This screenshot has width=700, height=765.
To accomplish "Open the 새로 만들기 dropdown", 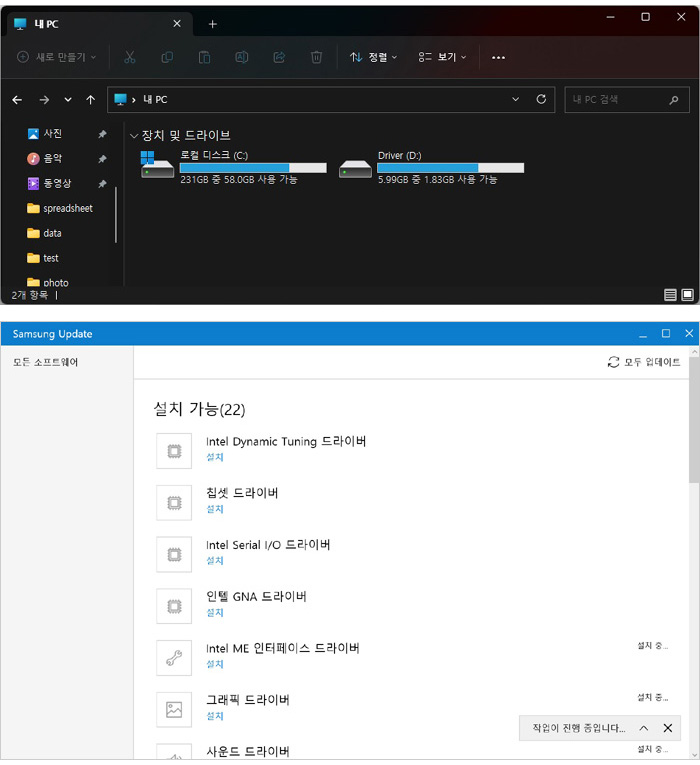I will [x=57, y=57].
